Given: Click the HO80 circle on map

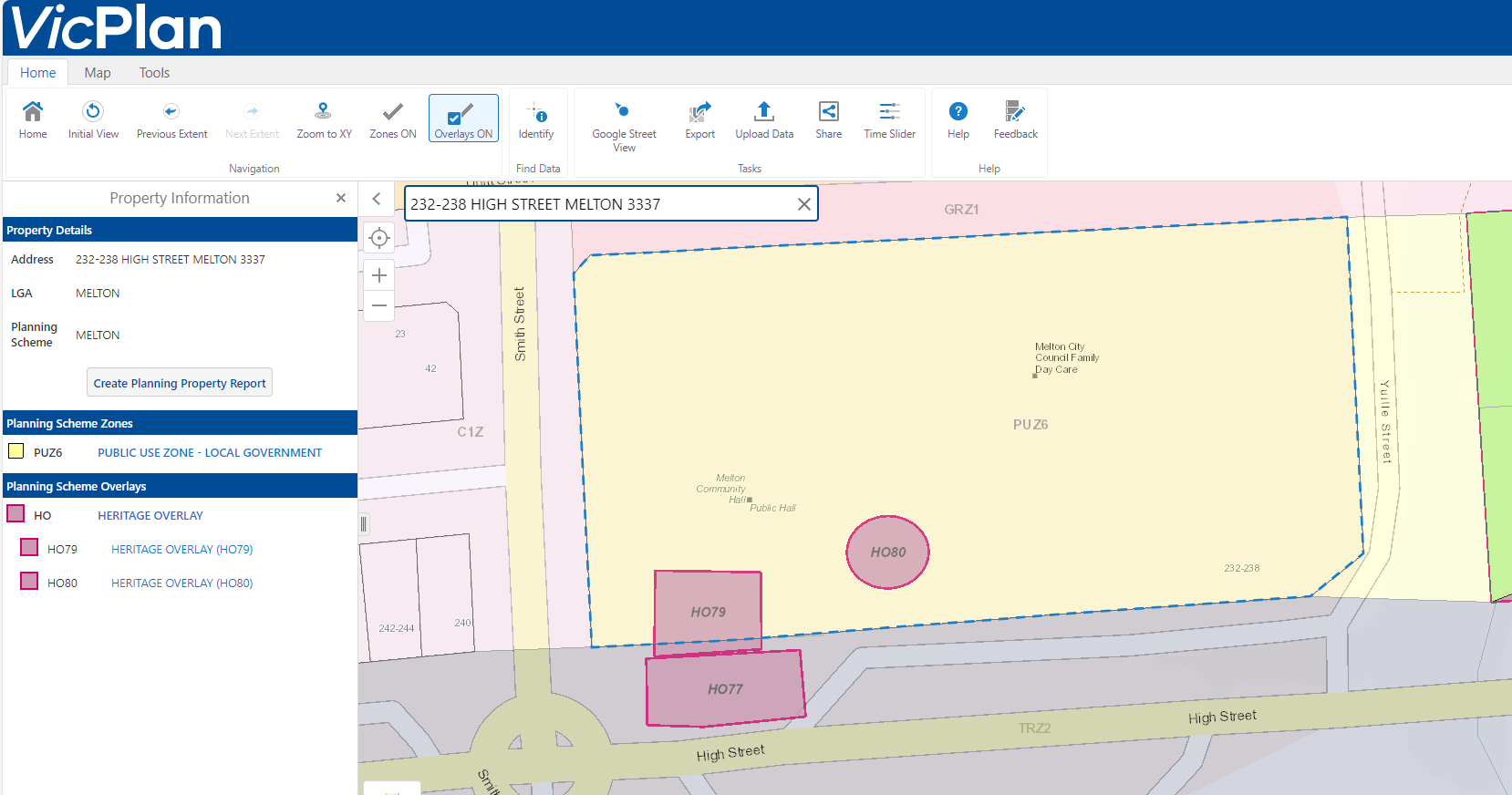Looking at the screenshot, I should (887, 552).
